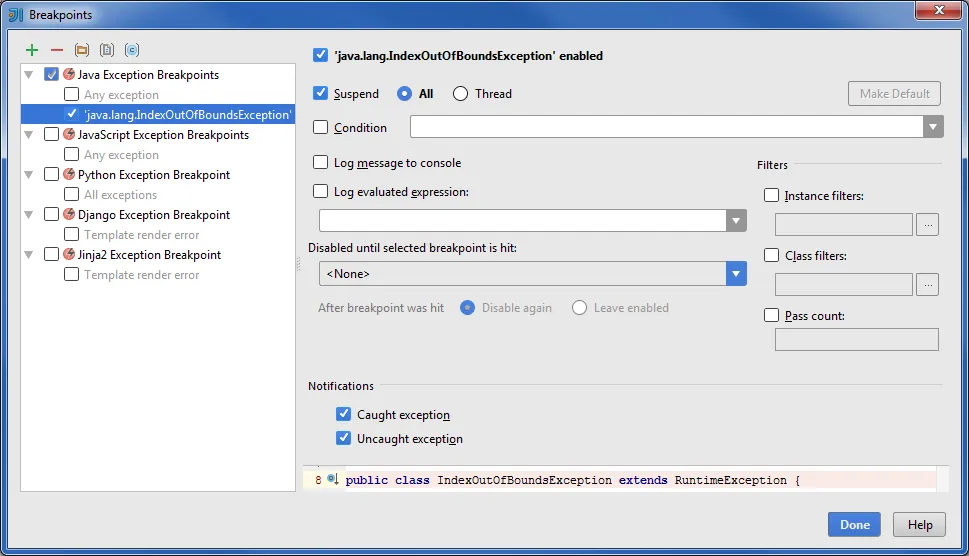Image resolution: width=969 pixels, height=556 pixels.
Task: Click Java Exception Breakpoints lightning icon
Action: pyautogui.click(x=69, y=74)
